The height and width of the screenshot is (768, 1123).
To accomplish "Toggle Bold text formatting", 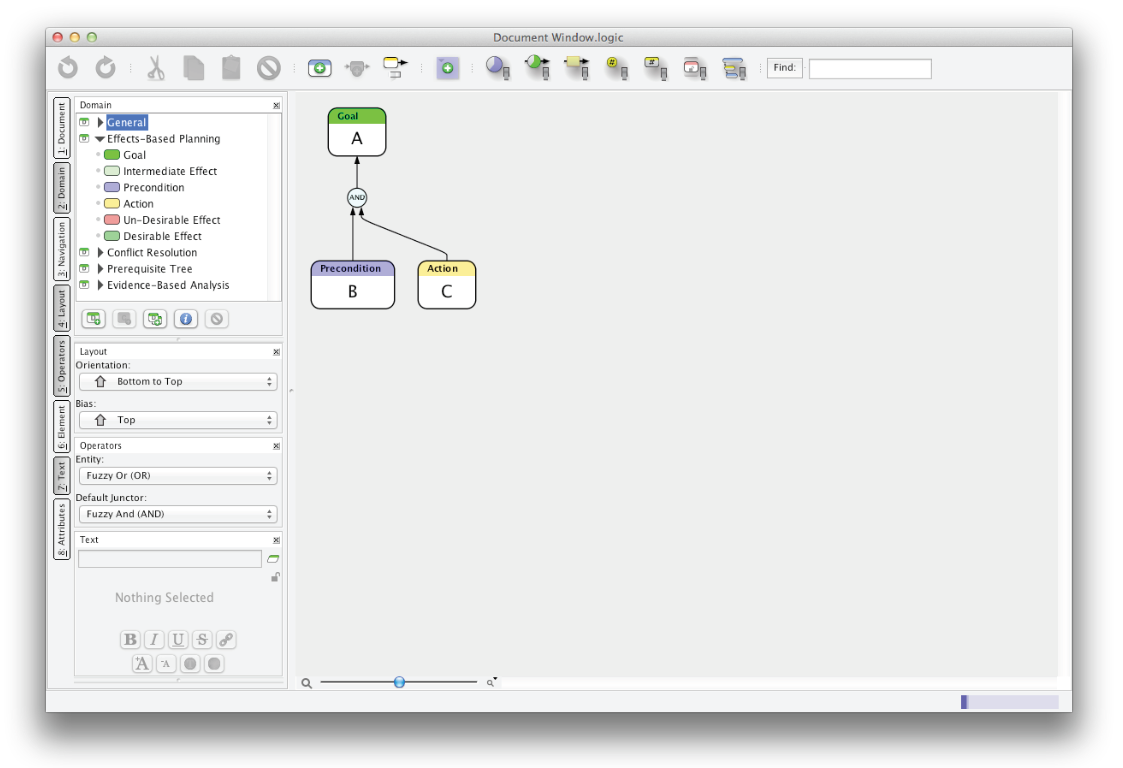I will pyautogui.click(x=130, y=640).
